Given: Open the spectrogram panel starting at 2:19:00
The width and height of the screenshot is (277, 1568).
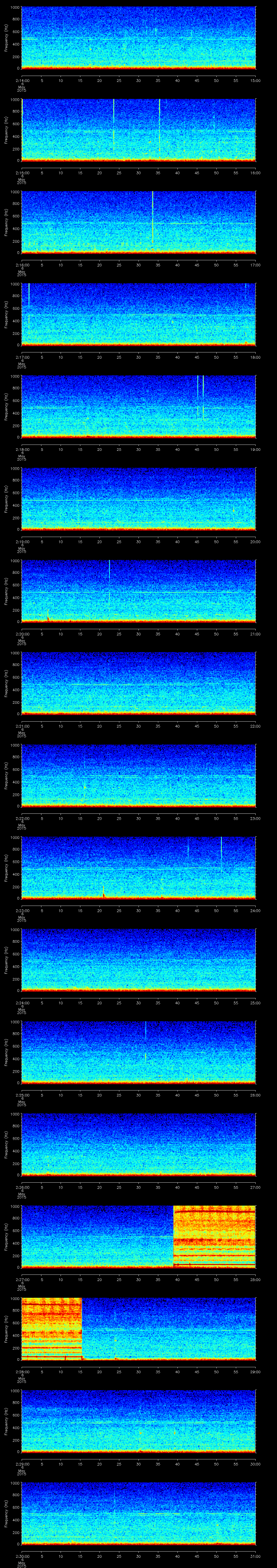Looking at the screenshot, I should click(x=138, y=499).
